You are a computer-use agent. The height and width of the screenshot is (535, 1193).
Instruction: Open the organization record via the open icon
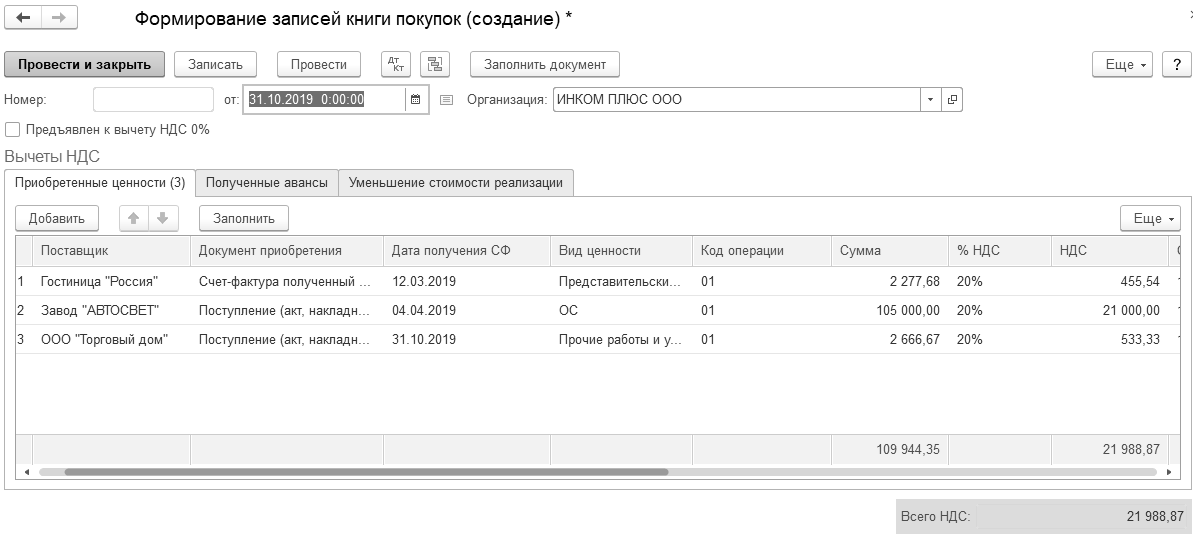[x=952, y=99]
